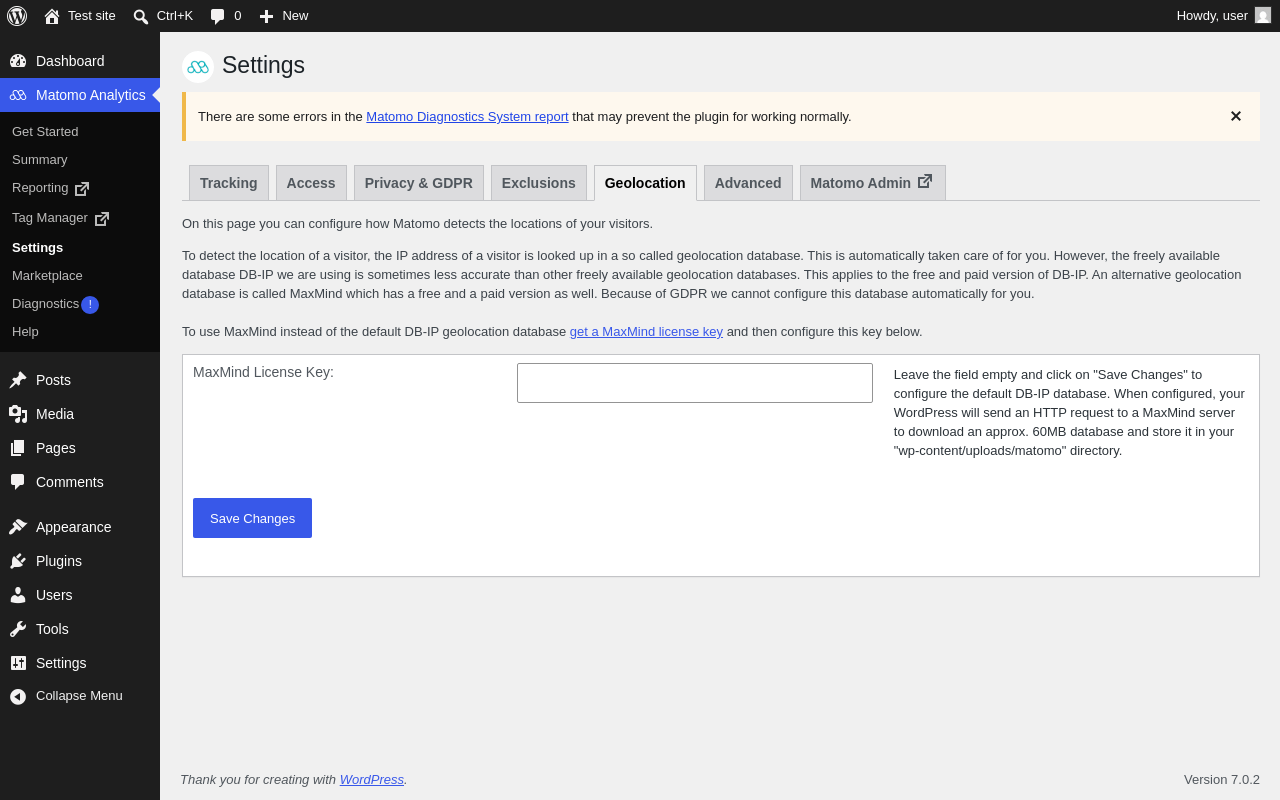Click the Plugins plug icon

(x=18, y=561)
